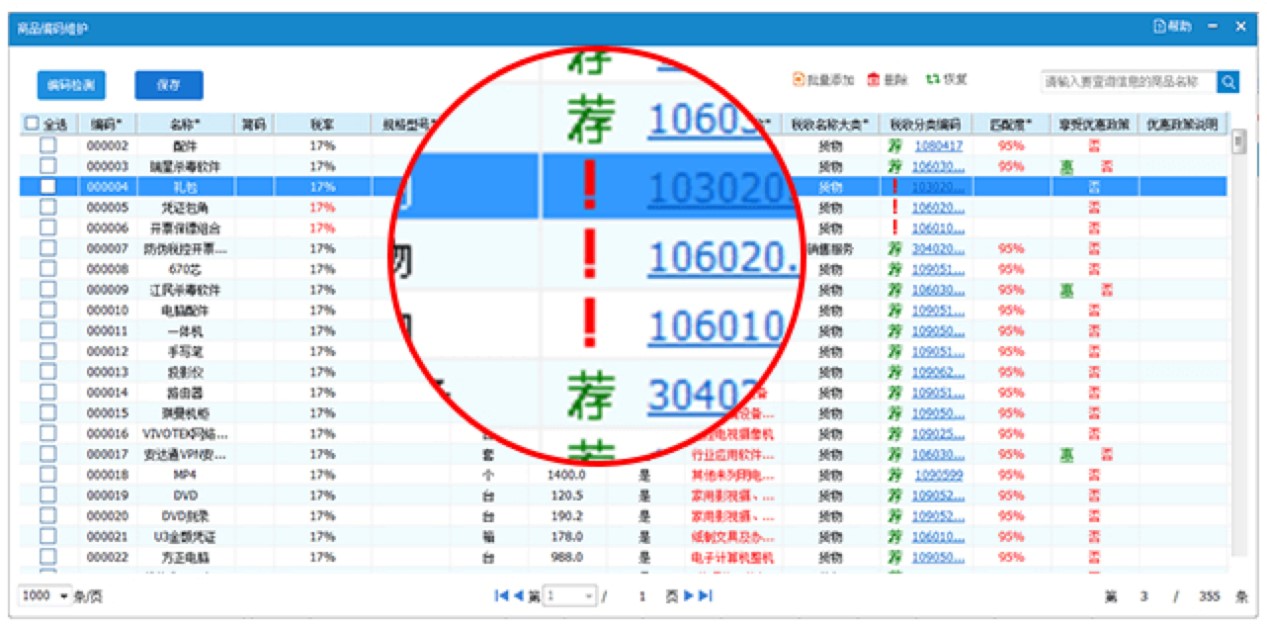Check the box for row 000003
Viewport: 1267px width, 631px height.
click(48, 166)
